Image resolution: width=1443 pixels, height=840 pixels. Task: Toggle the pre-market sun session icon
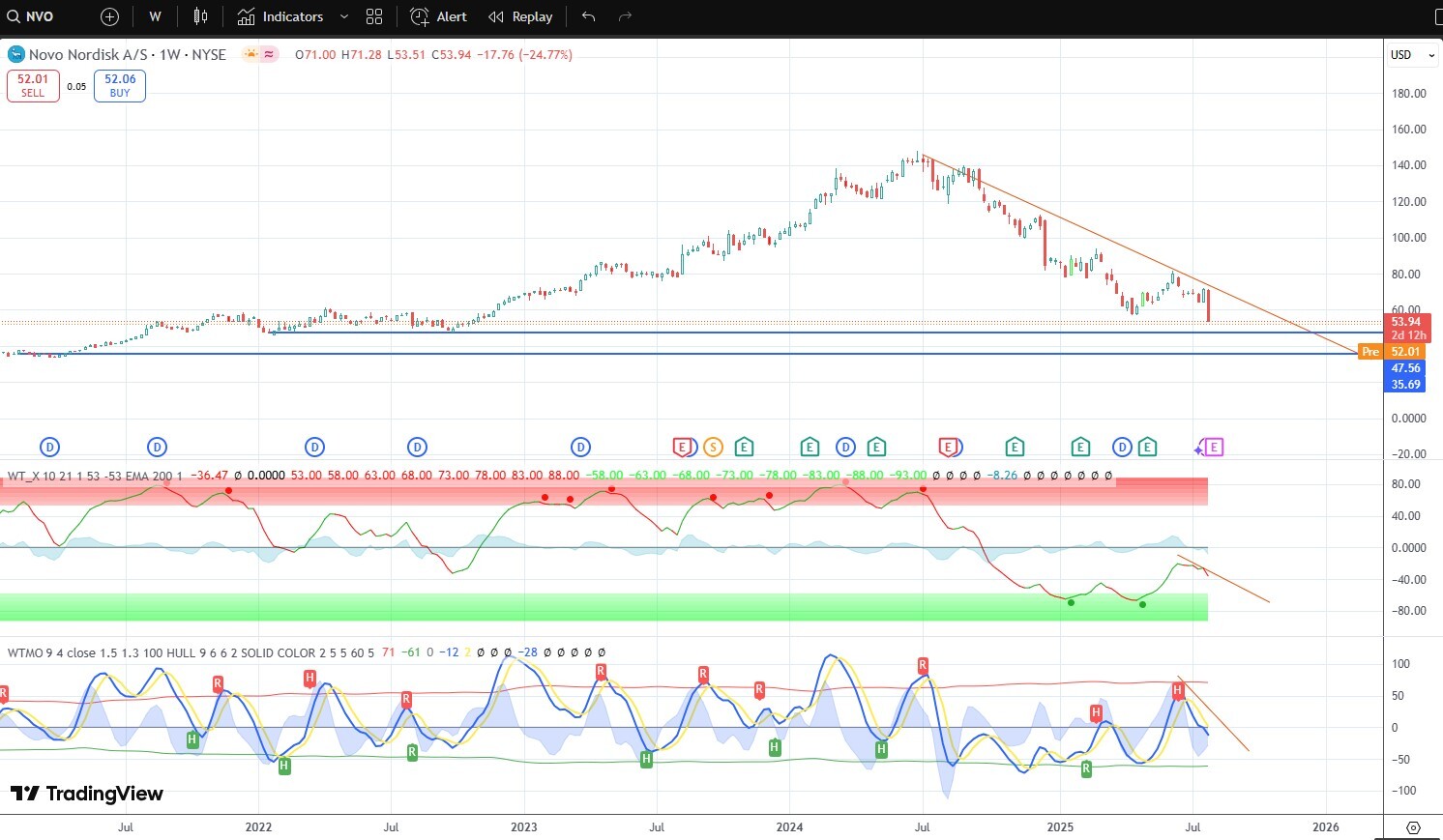251,54
